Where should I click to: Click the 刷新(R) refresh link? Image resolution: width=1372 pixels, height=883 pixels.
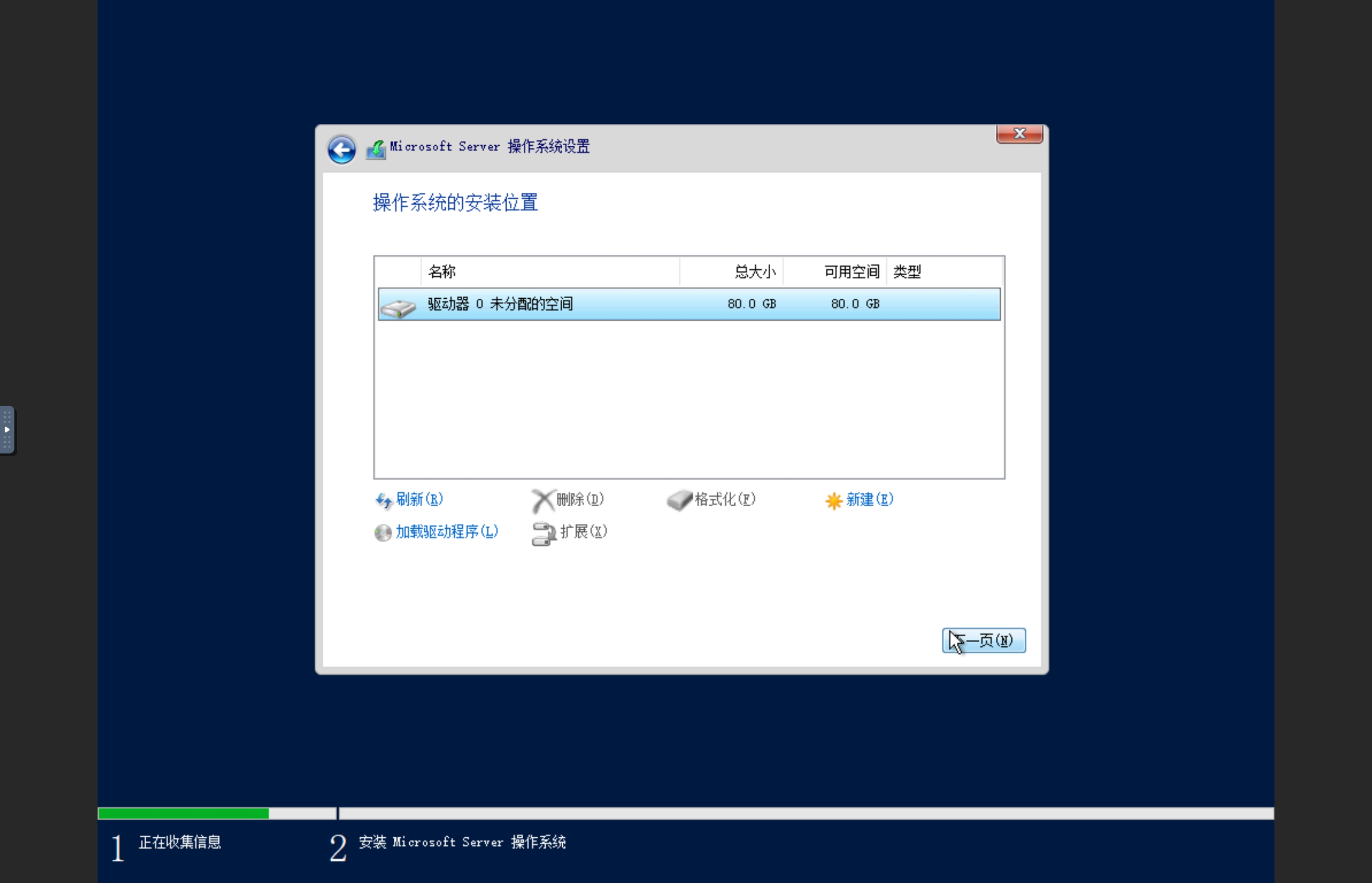coord(419,500)
